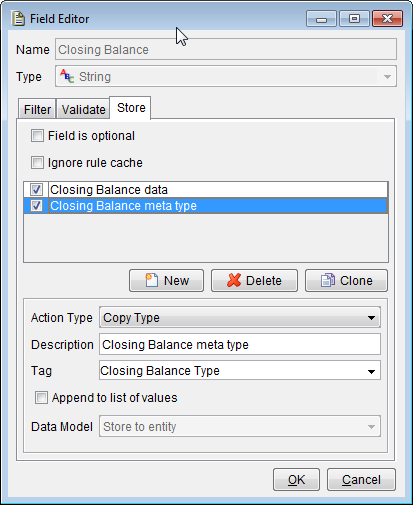The width and height of the screenshot is (413, 505).
Task: Click the New button page icon
Action: (152, 280)
